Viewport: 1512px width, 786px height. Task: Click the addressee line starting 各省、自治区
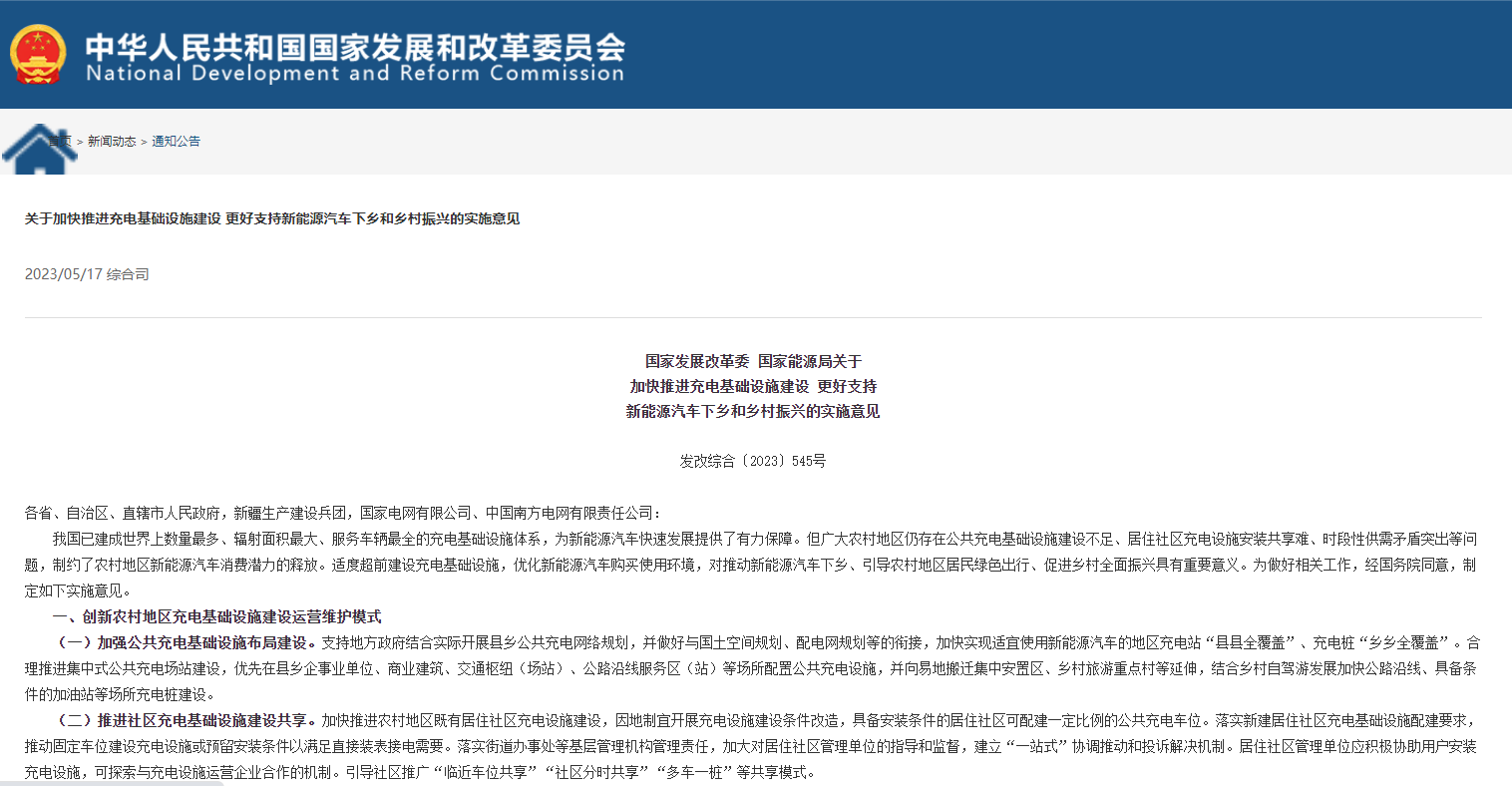point(342,513)
